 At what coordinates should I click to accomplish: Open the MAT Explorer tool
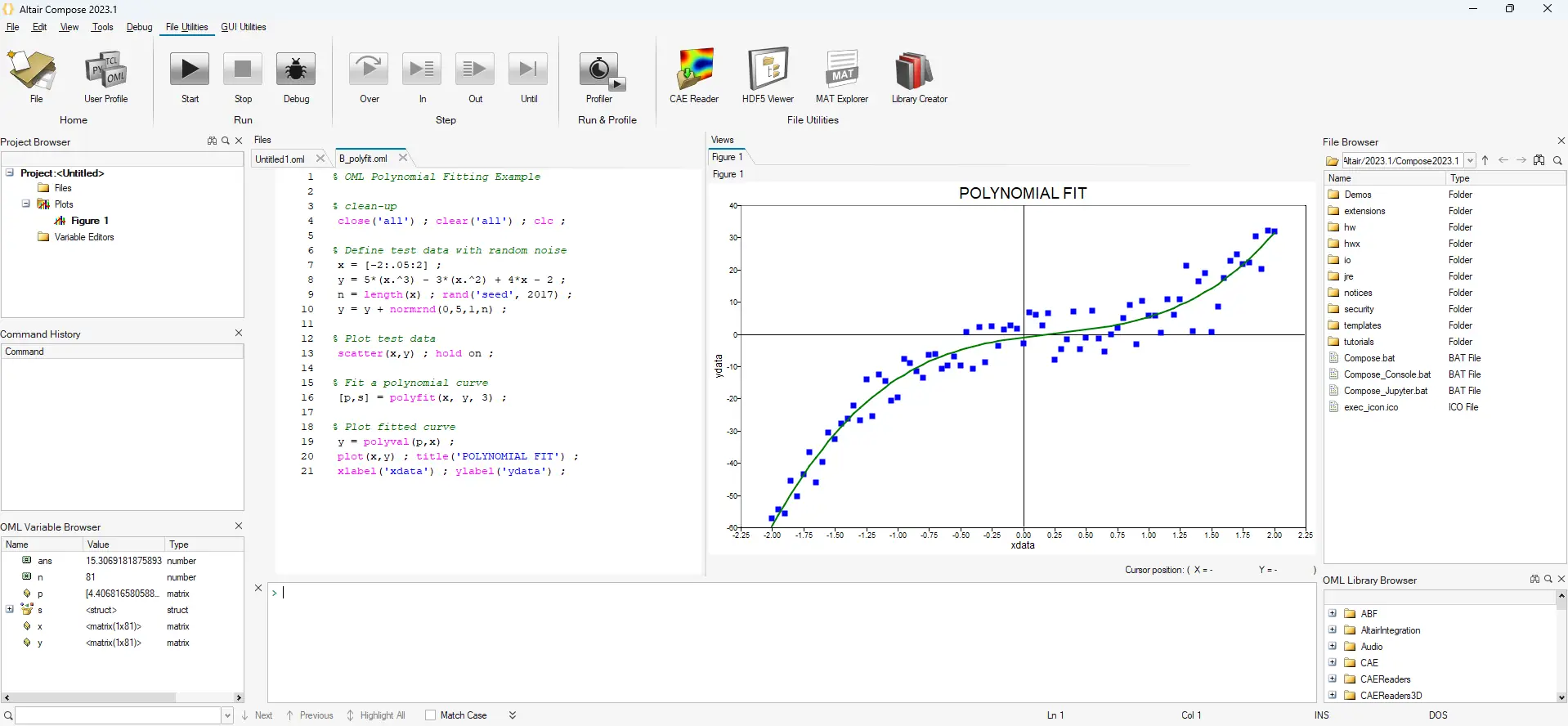click(842, 69)
